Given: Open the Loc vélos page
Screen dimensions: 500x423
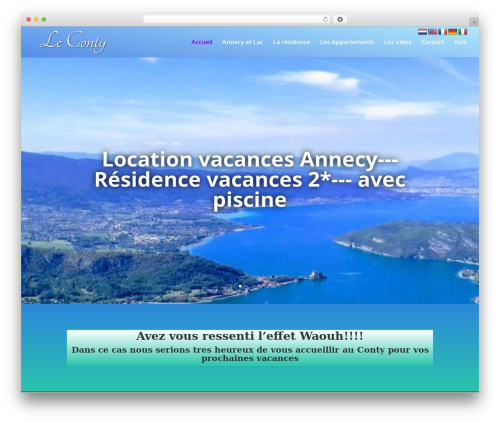Looking at the screenshot, I should pyautogui.click(x=397, y=42).
